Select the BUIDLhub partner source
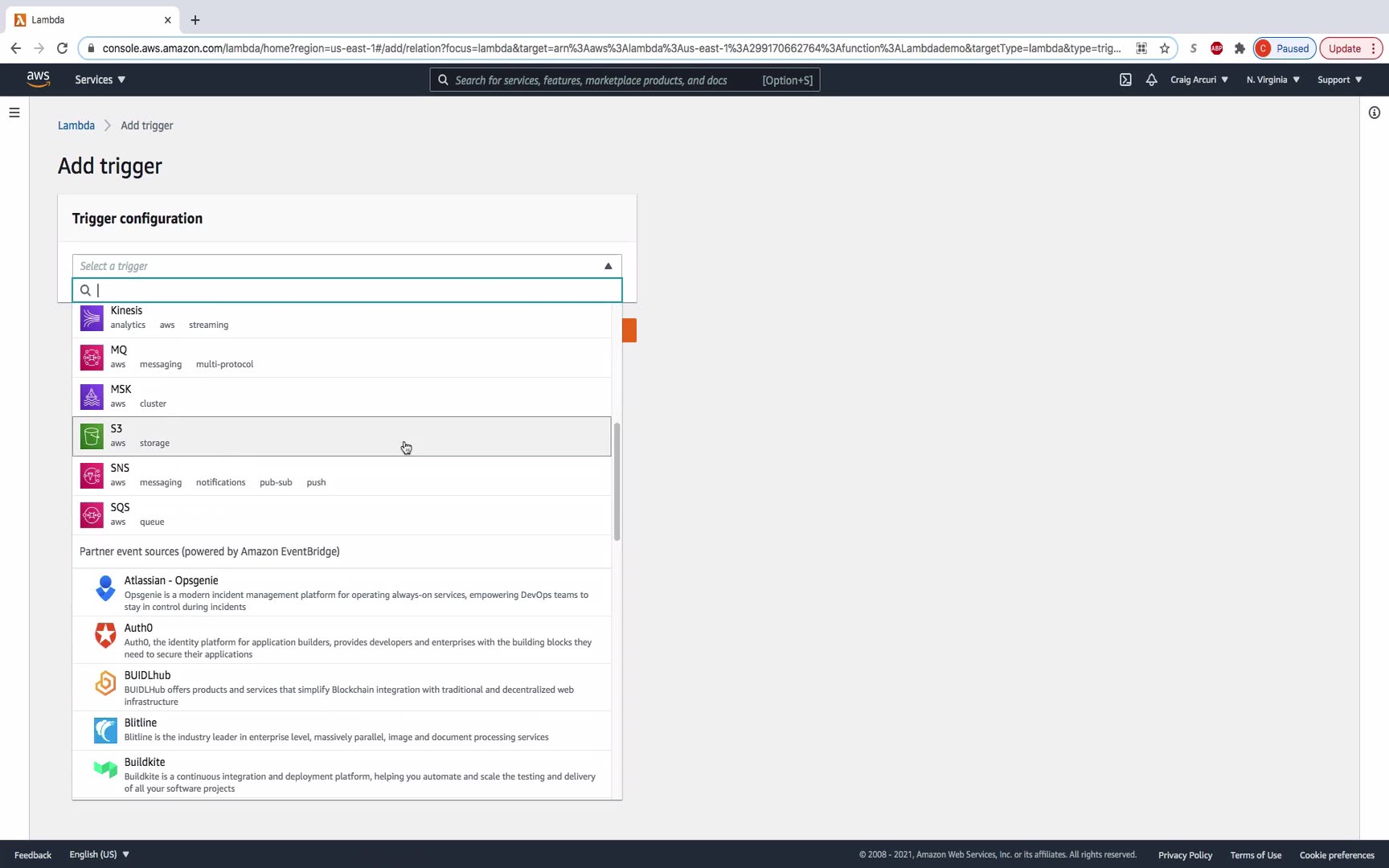The height and width of the screenshot is (868, 1389). click(x=342, y=687)
